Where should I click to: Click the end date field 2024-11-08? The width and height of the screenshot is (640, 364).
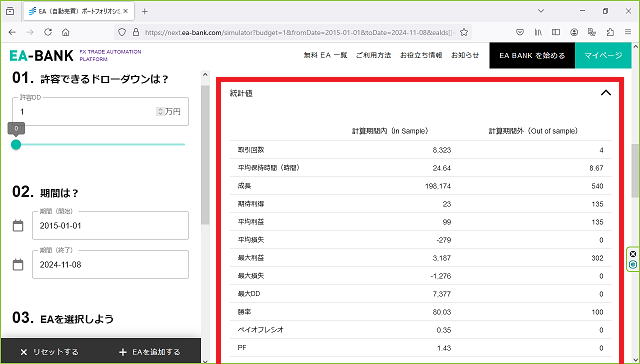pyautogui.click(x=111, y=265)
